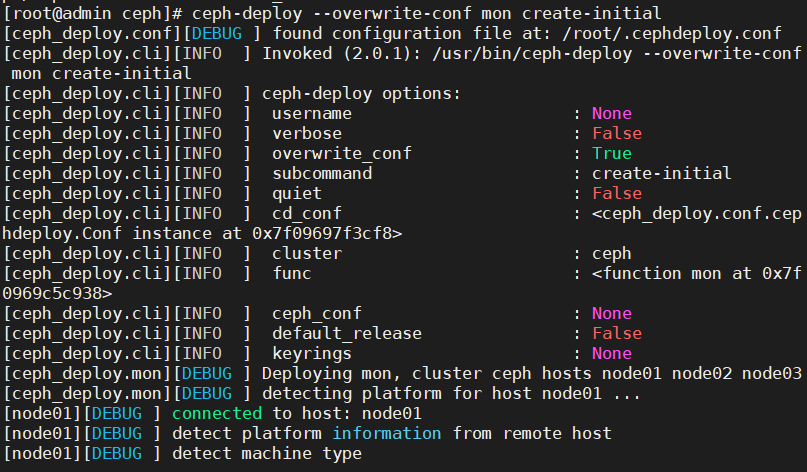
Task: Click the magenta 'None' value for keyrings
Action: tap(611, 354)
